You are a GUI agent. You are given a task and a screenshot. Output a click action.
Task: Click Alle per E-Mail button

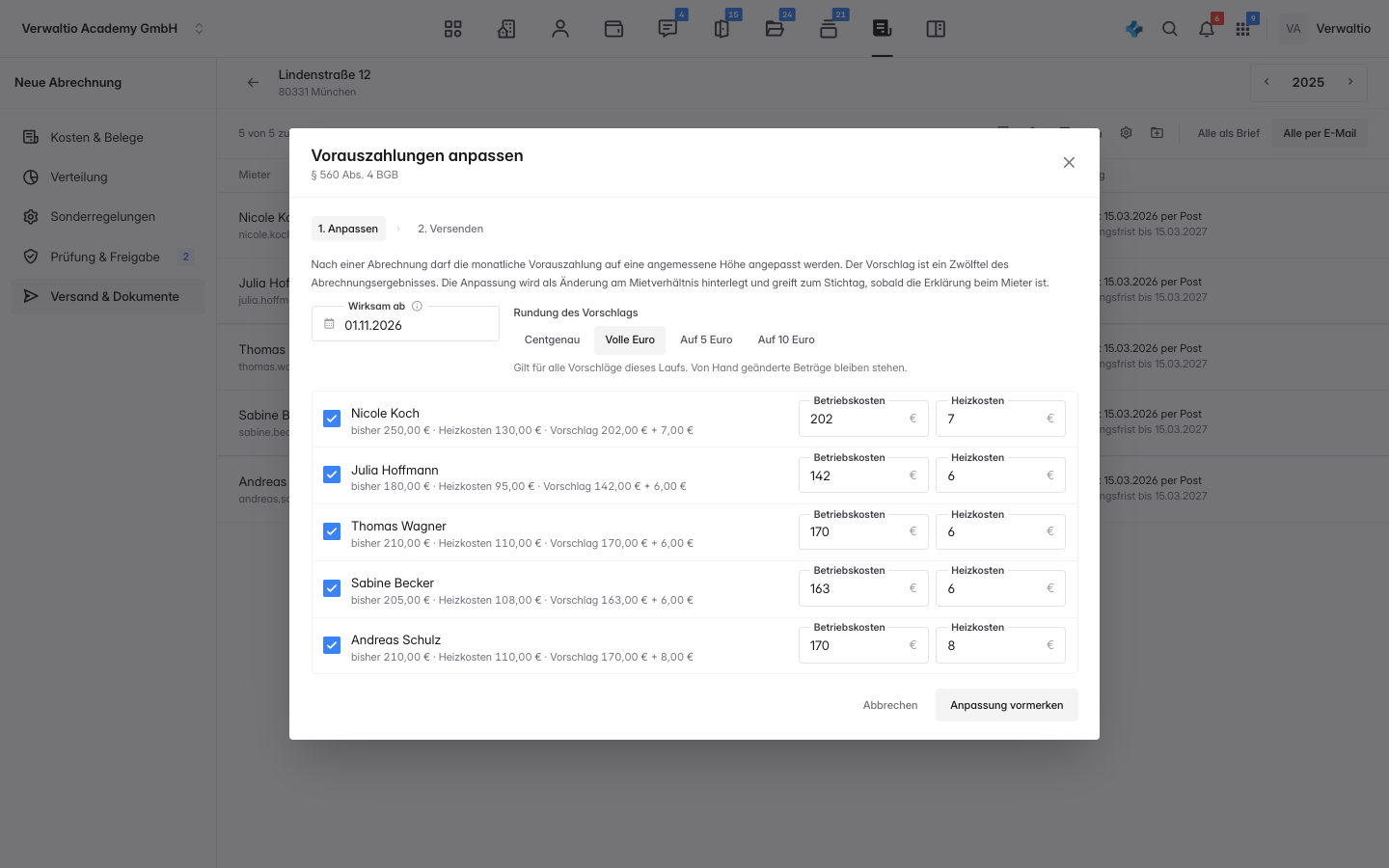[x=1320, y=133]
